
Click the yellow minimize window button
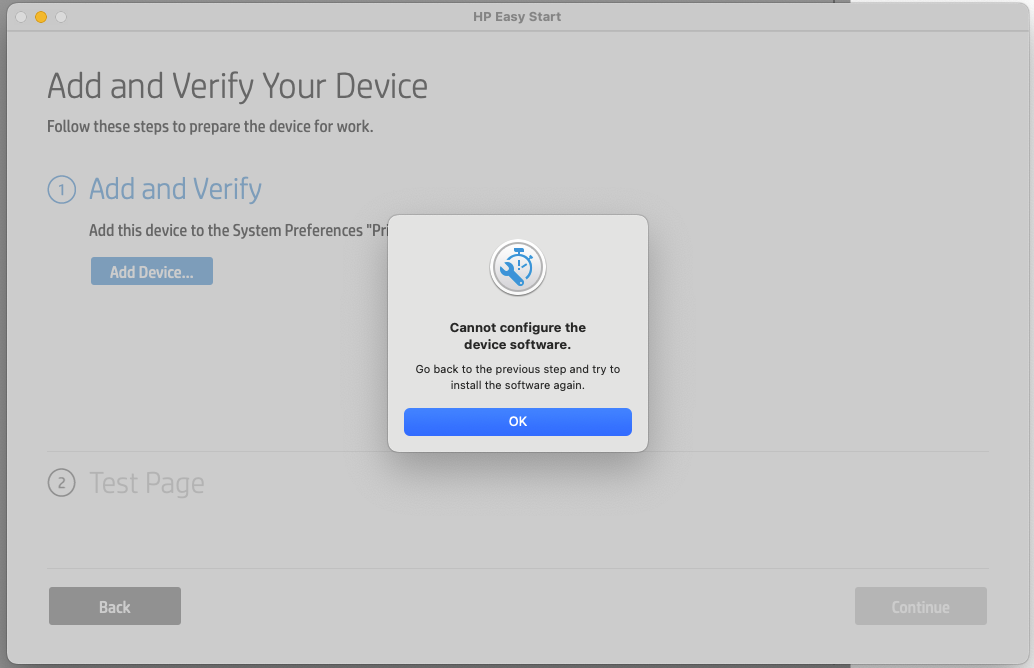(41, 17)
